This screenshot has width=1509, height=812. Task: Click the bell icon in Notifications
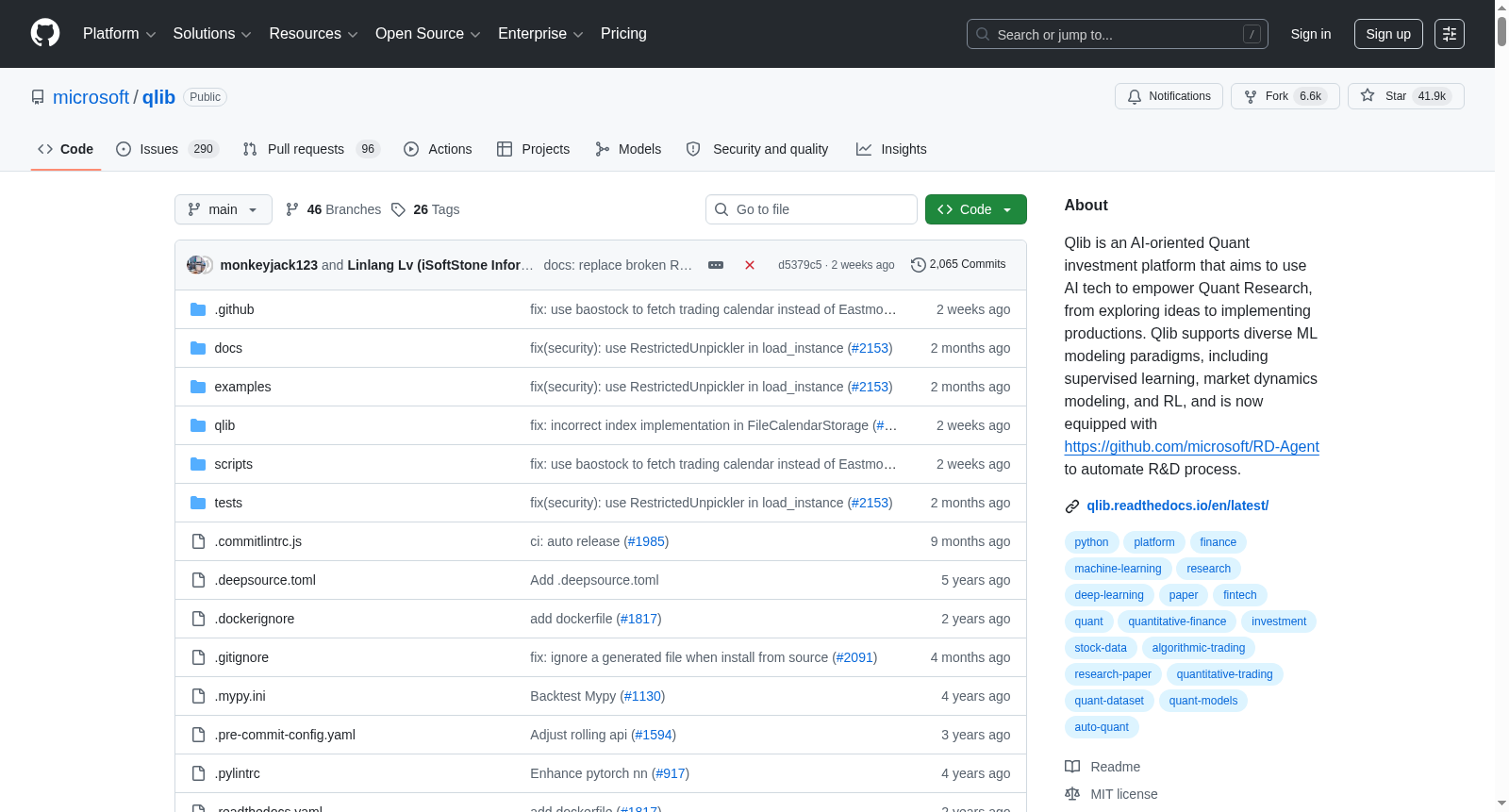(1135, 97)
